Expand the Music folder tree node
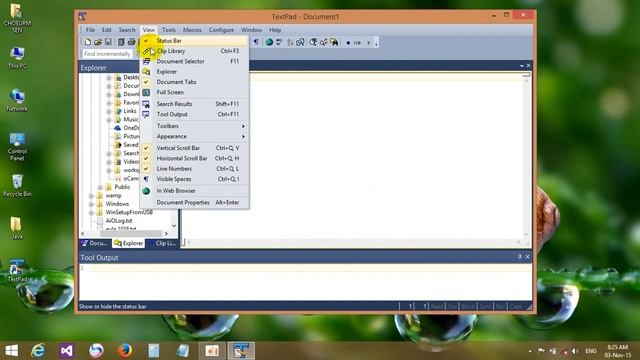This screenshot has height=360, width=640. coord(109,120)
